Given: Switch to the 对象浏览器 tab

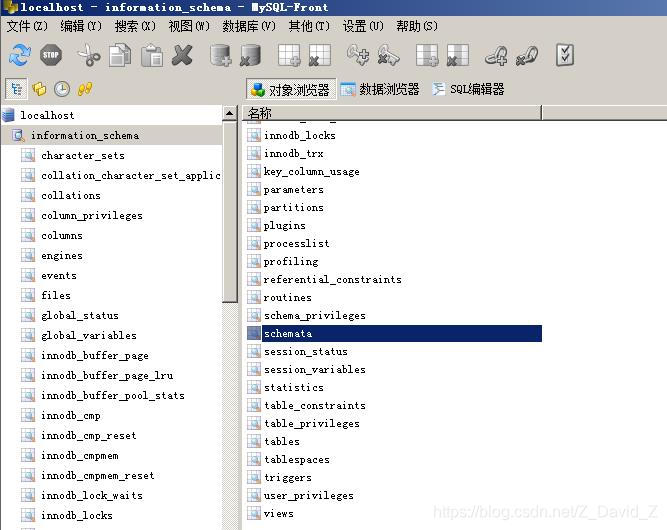Looking at the screenshot, I should (291, 89).
